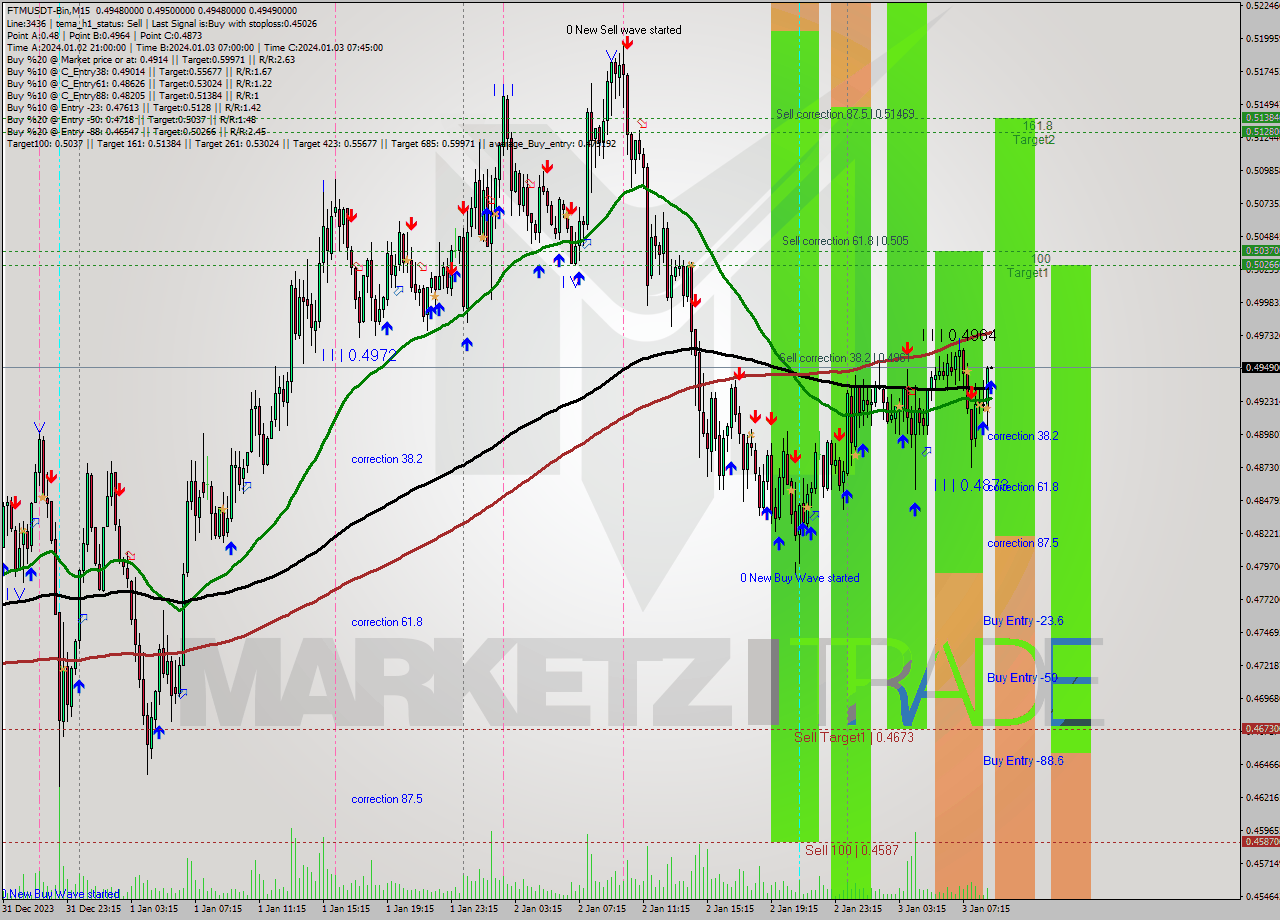Image resolution: width=1280 pixels, height=920 pixels.
Task: Click the '2 Jan 19:15' time axis label
Action: [x=795, y=909]
